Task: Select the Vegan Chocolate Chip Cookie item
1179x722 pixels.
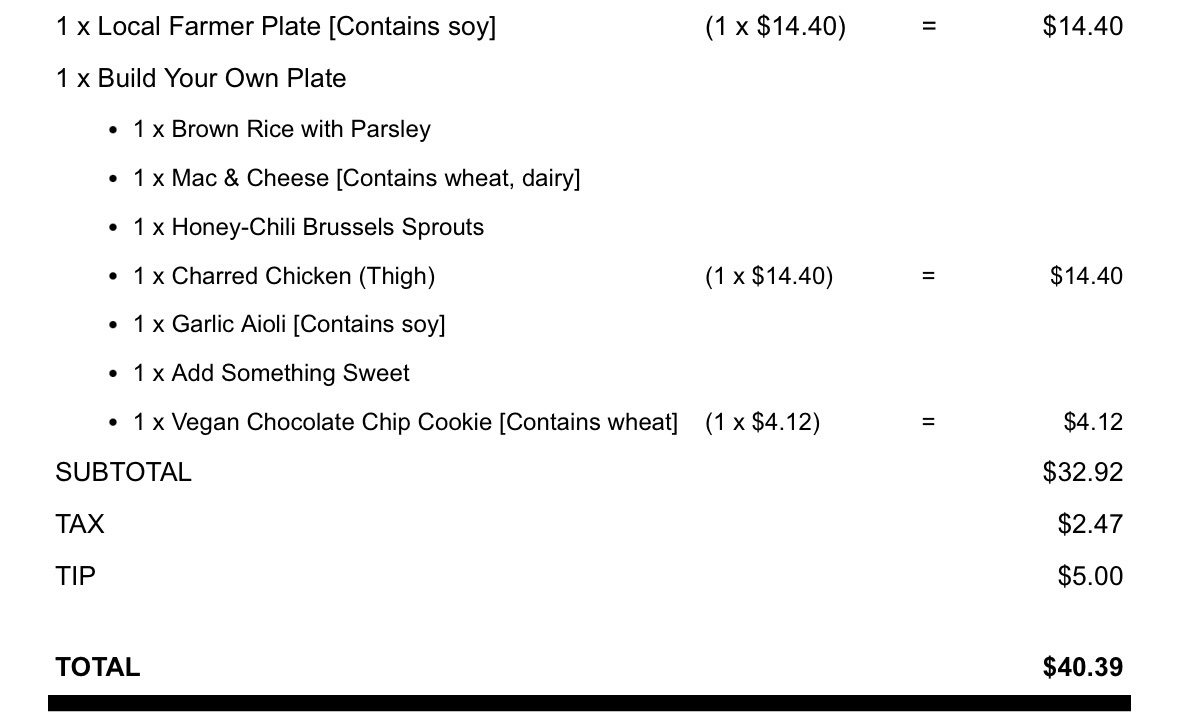Action: point(406,423)
